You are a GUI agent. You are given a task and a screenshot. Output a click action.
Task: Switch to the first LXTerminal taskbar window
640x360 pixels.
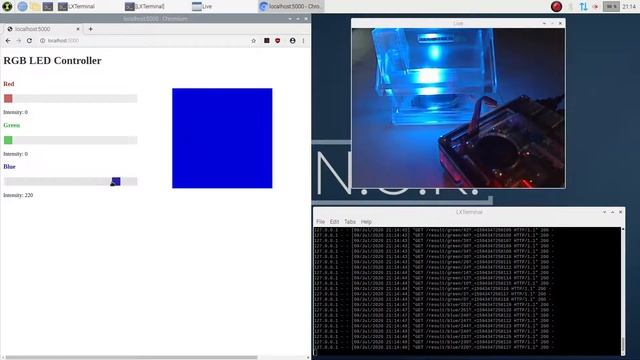point(76,6)
